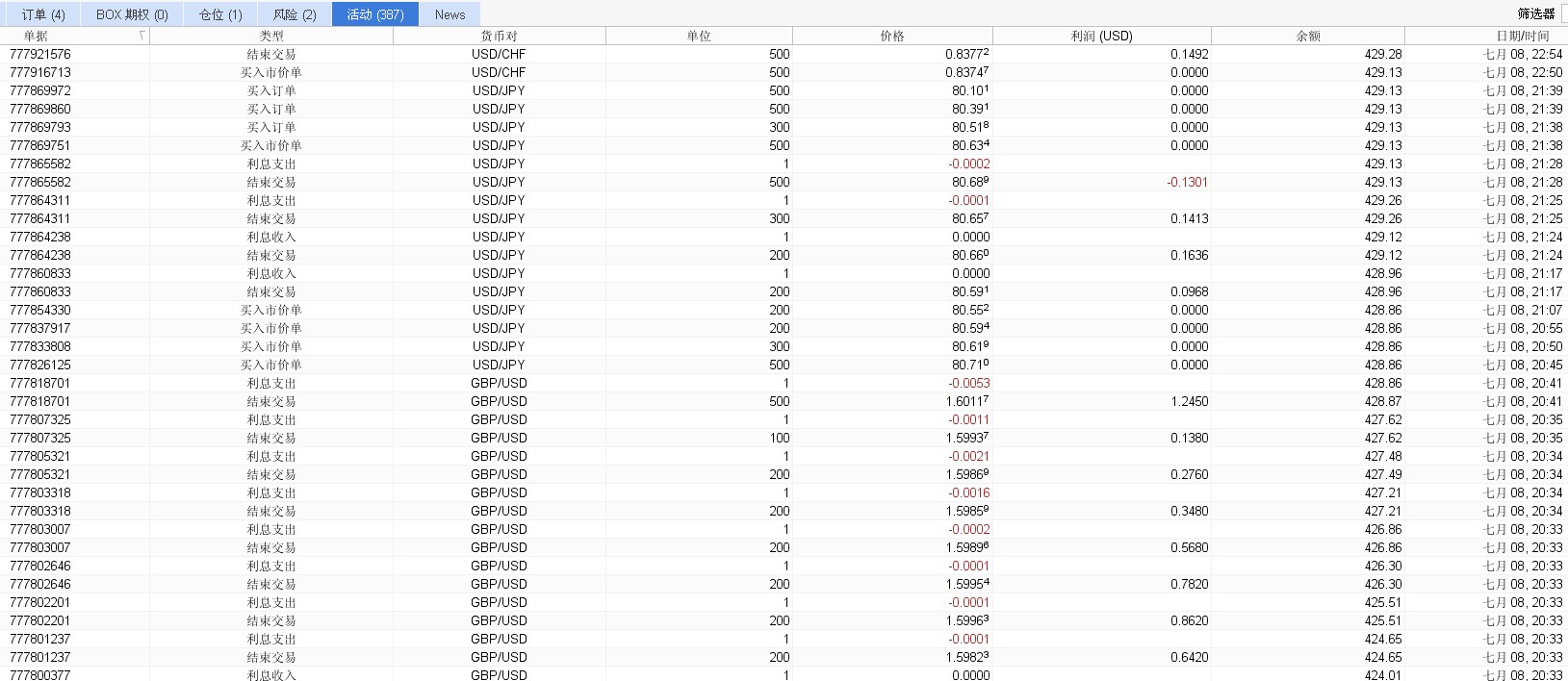Click the balance value 428.87

(1383, 402)
